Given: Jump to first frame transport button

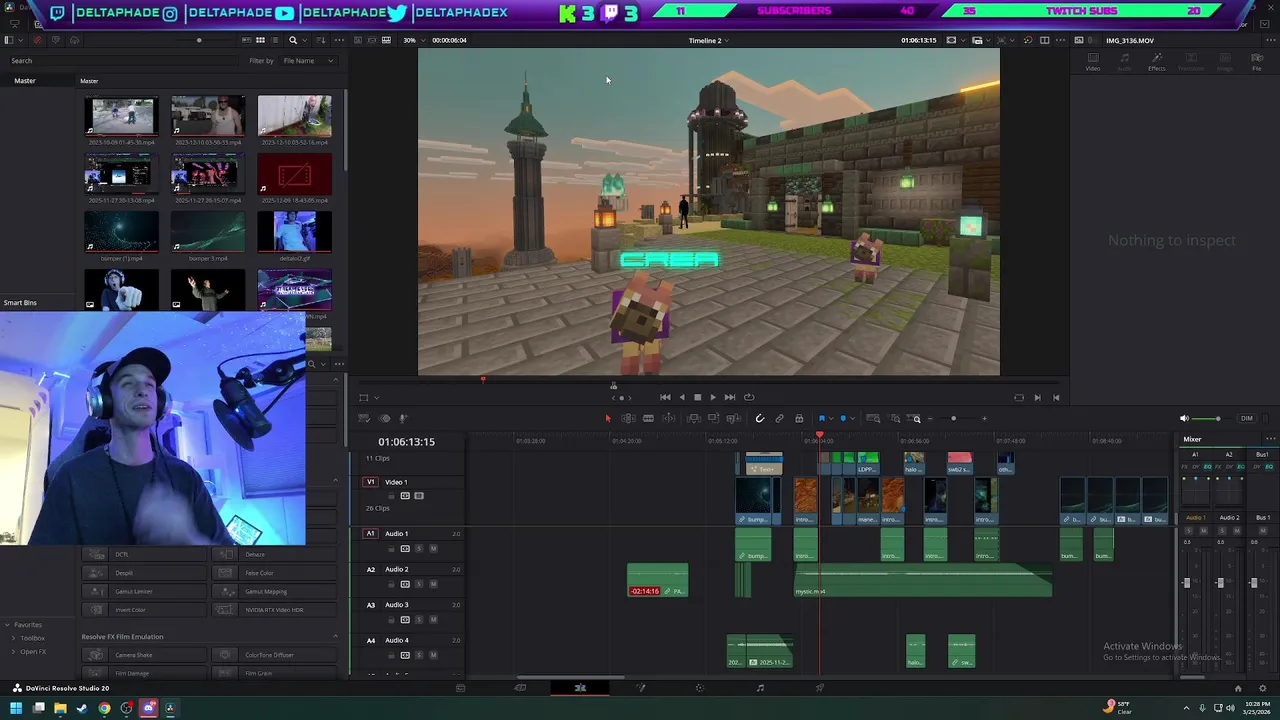Looking at the screenshot, I should [665, 397].
